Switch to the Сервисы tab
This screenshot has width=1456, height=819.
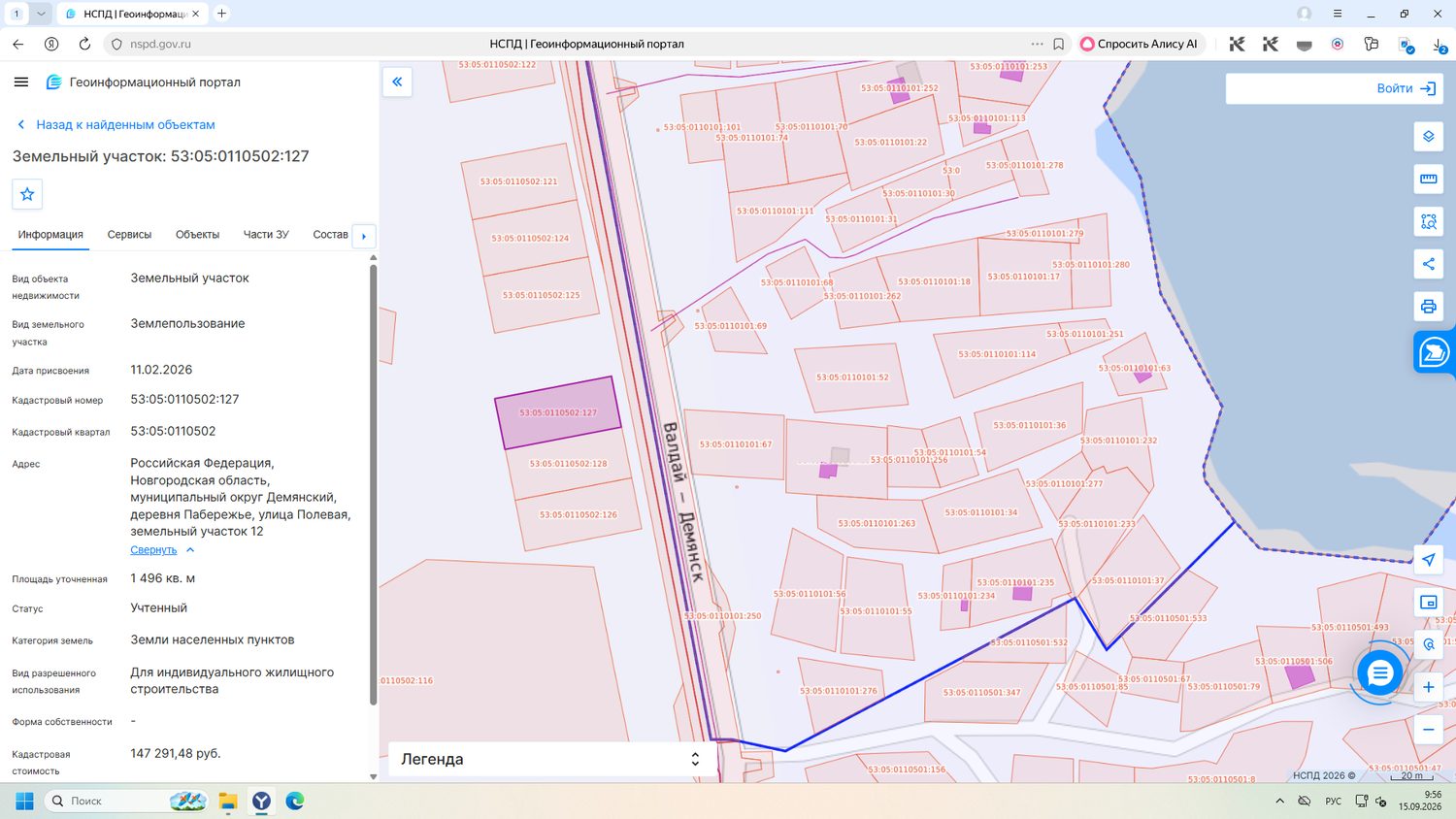(129, 235)
